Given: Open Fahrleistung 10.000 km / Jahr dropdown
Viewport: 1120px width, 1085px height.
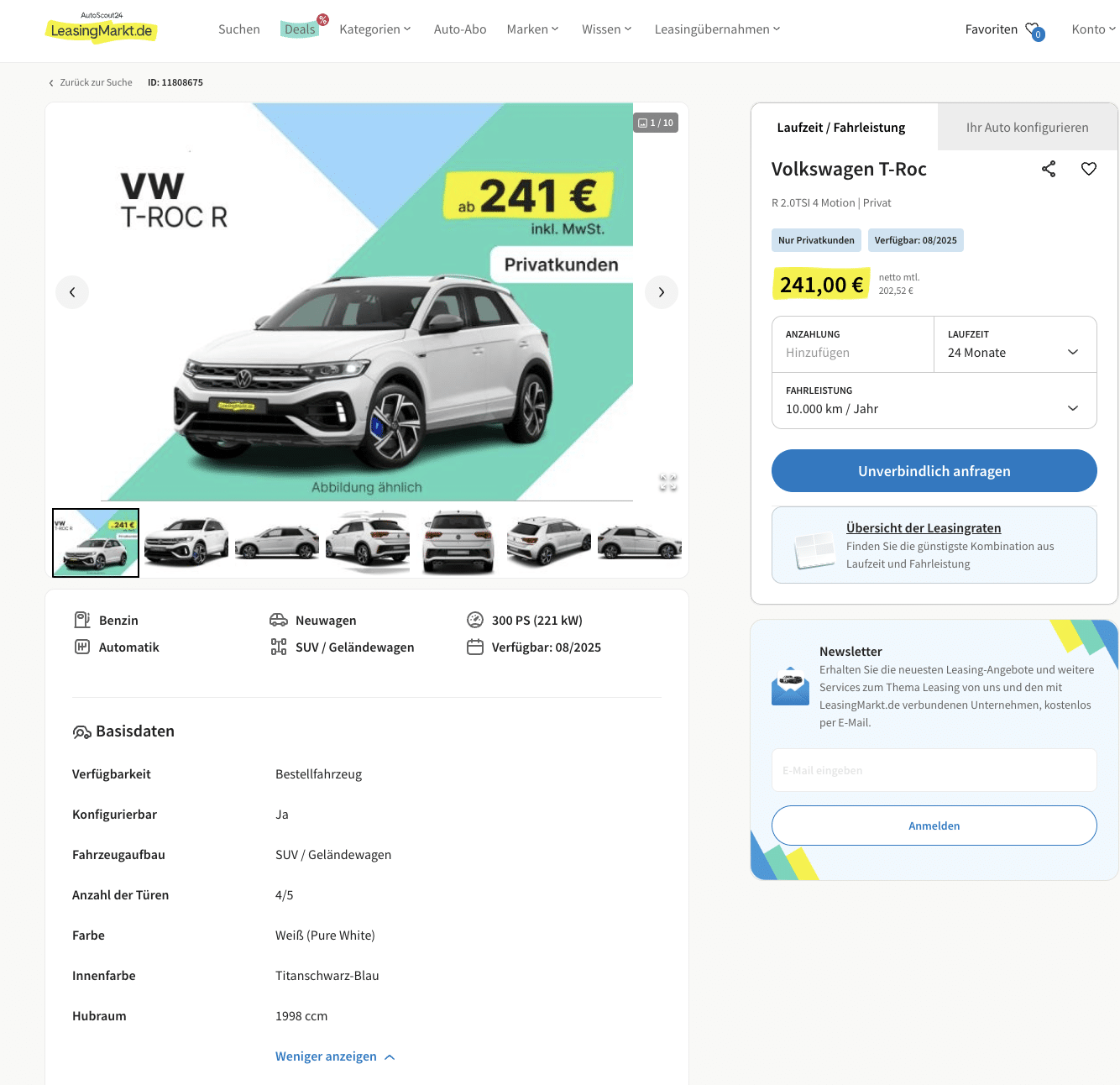Looking at the screenshot, I should 934,401.
